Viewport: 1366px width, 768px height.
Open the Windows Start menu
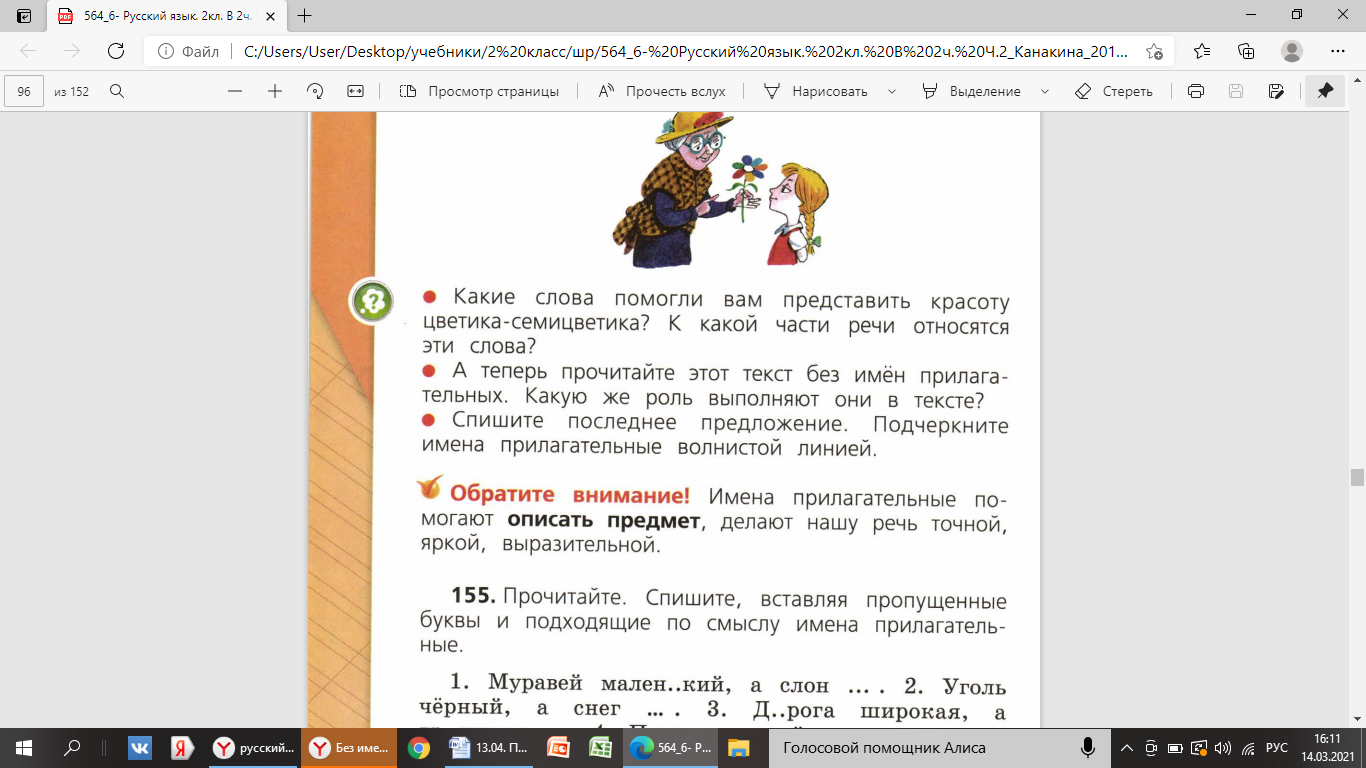(24, 747)
